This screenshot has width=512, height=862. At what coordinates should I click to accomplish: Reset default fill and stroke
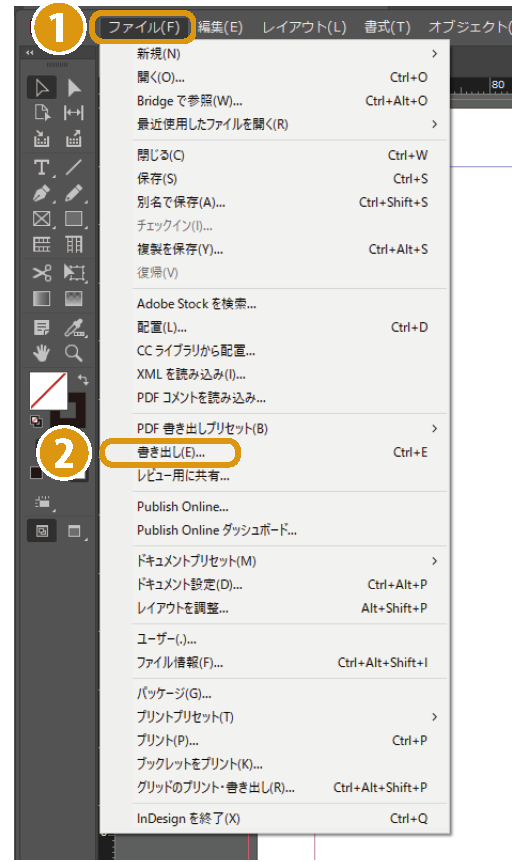36,422
